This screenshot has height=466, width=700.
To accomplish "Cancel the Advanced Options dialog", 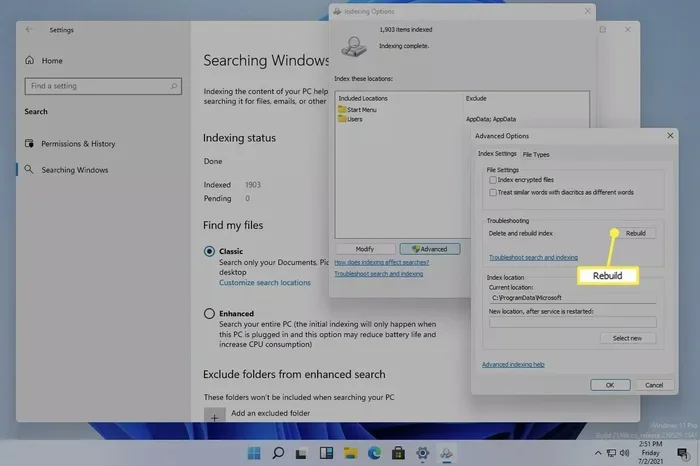I will coord(654,385).
